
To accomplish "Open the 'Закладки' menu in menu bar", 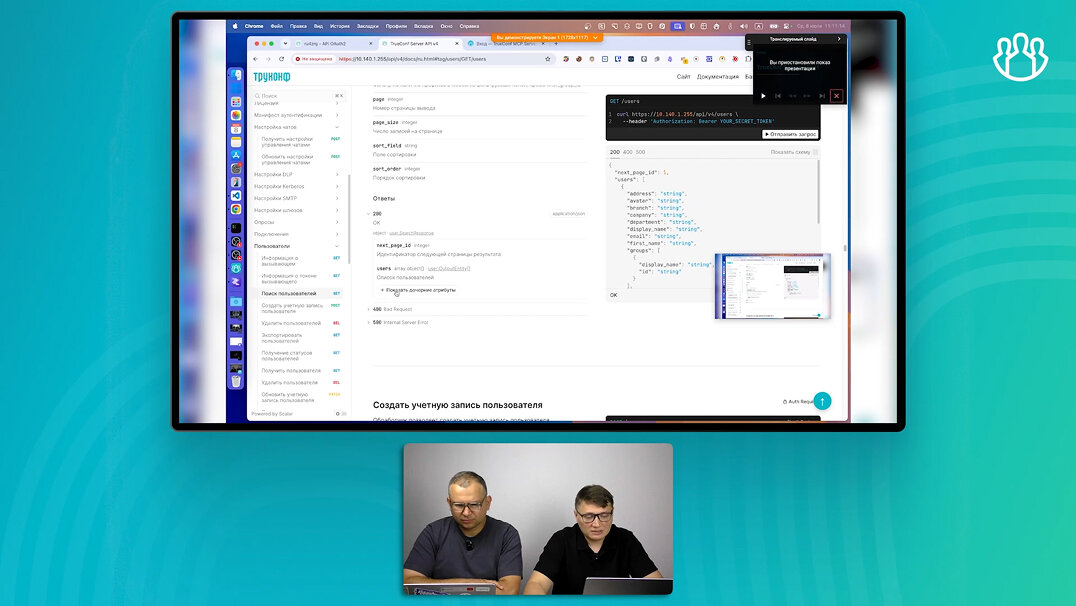I will pyautogui.click(x=368, y=26).
